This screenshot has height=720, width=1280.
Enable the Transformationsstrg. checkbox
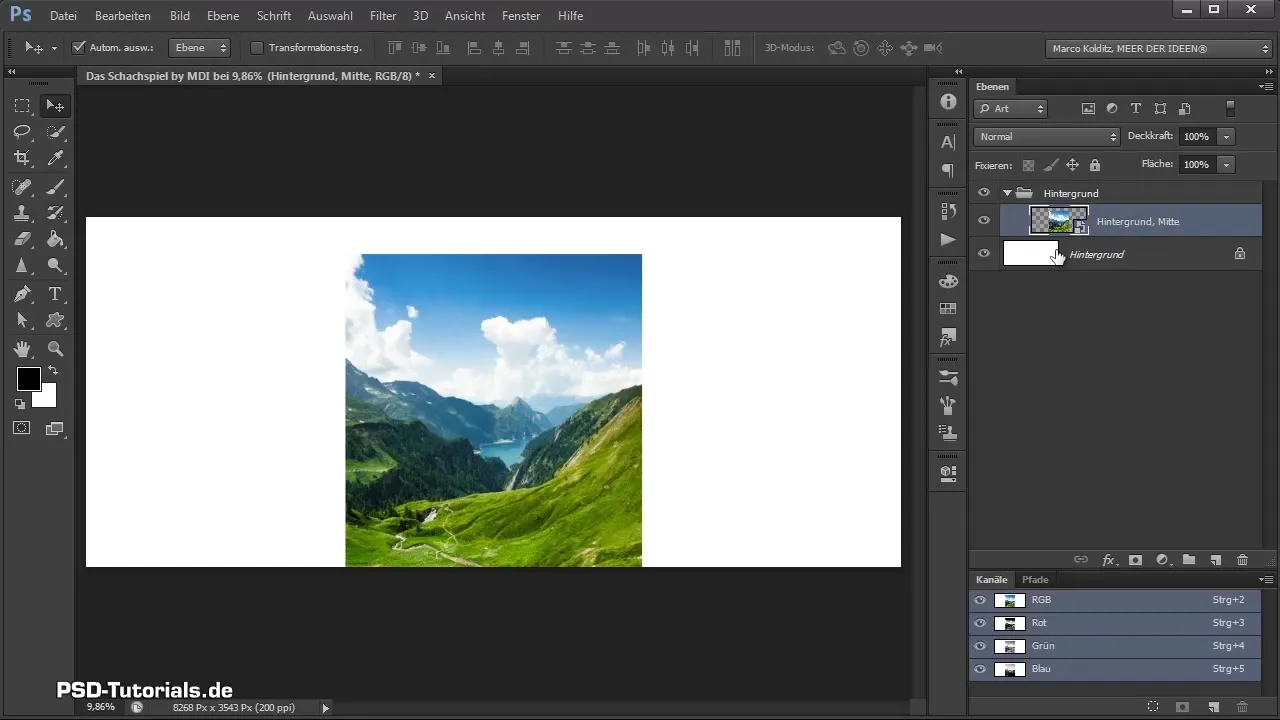click(x=256, y=47)
